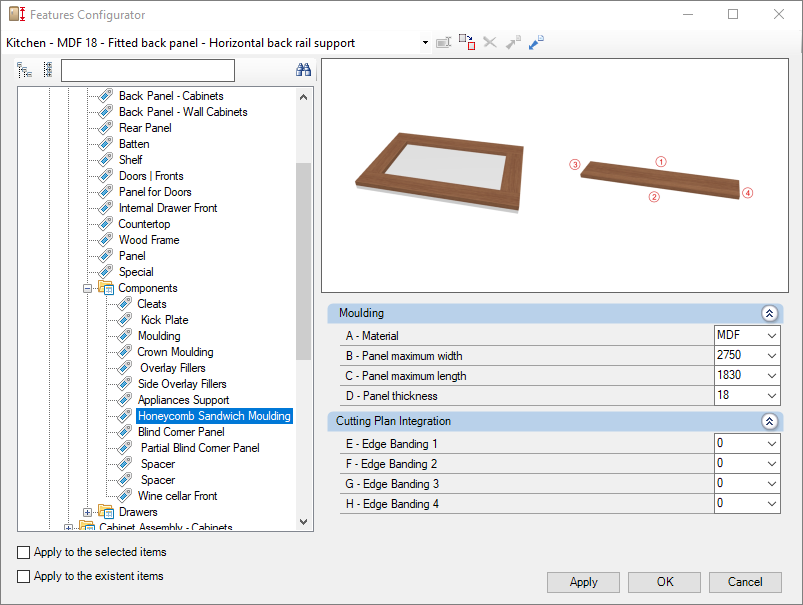Collapse the Moulding section chevron
Screen dimensions: 803x605
(x=769, y=313)
